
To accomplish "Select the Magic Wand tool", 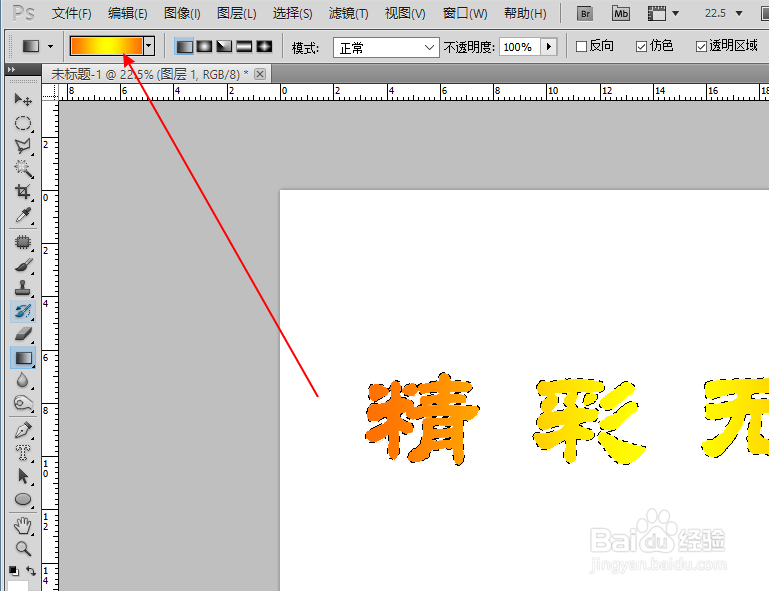I will 23,169.
